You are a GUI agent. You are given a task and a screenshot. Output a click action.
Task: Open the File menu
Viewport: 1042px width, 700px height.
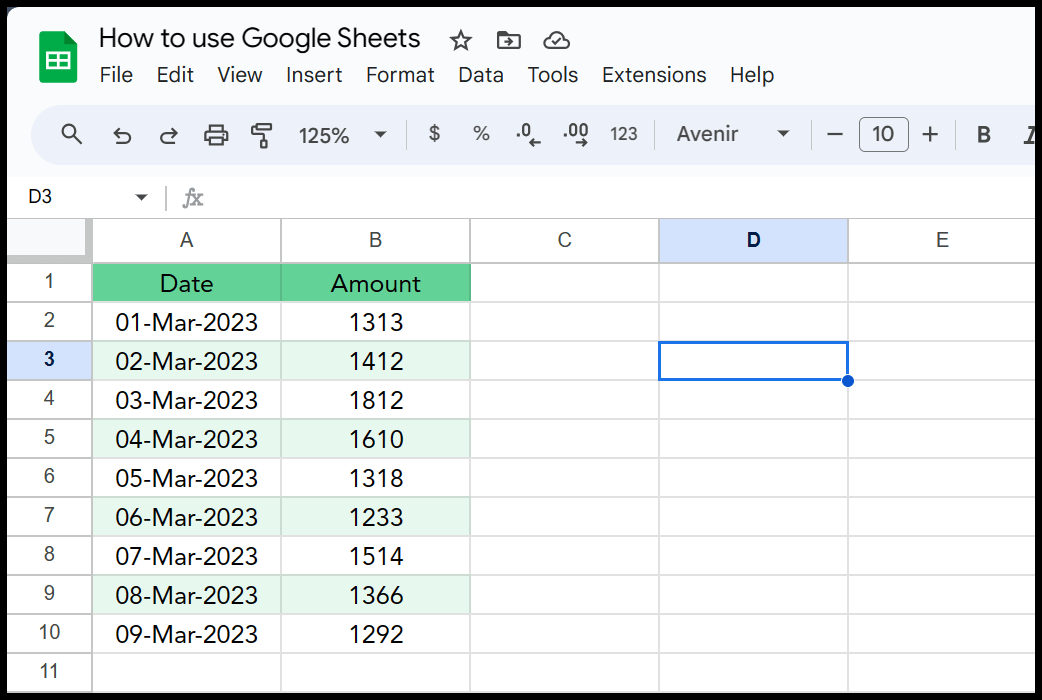pyautogui.click(x=116, y=75)
